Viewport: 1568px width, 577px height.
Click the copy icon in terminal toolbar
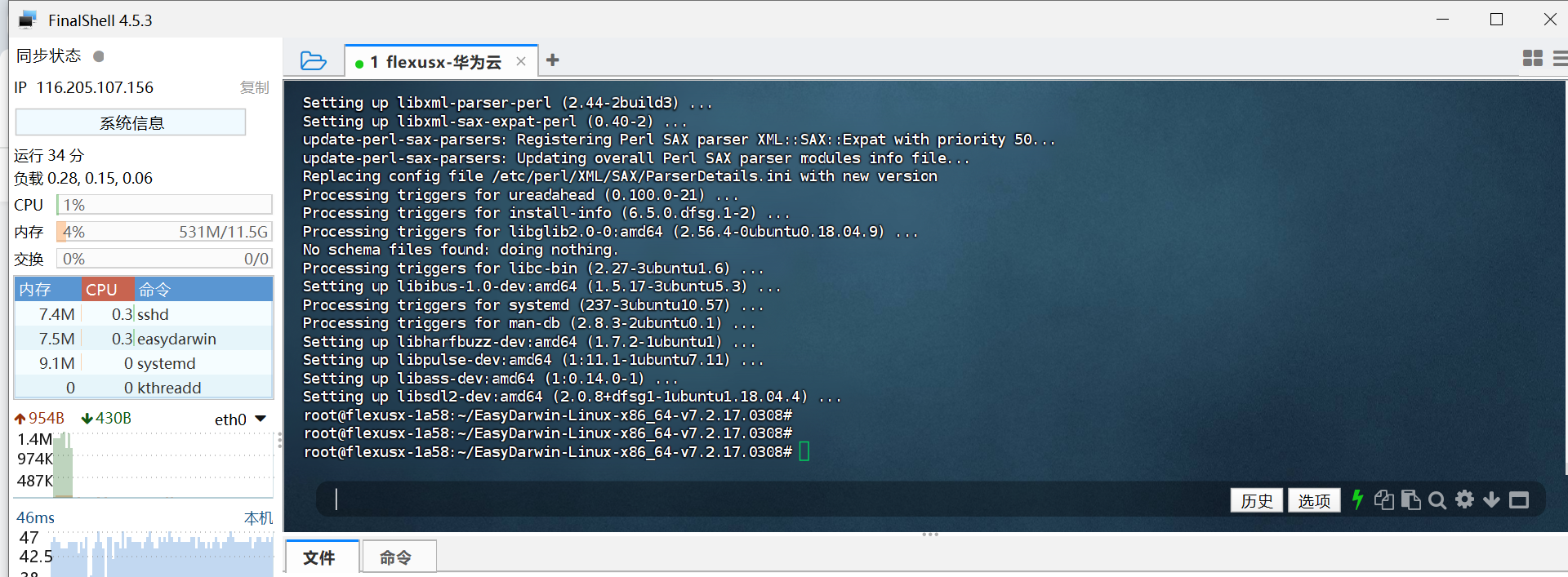click(x=1383, y=499)
